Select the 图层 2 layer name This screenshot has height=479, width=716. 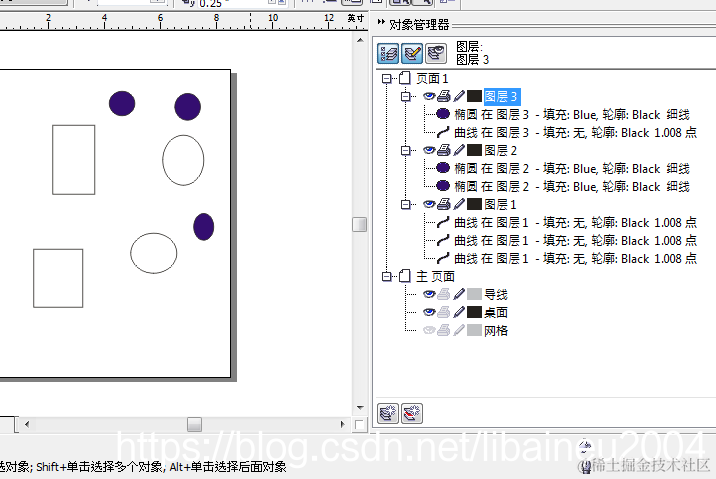point(500,150)
